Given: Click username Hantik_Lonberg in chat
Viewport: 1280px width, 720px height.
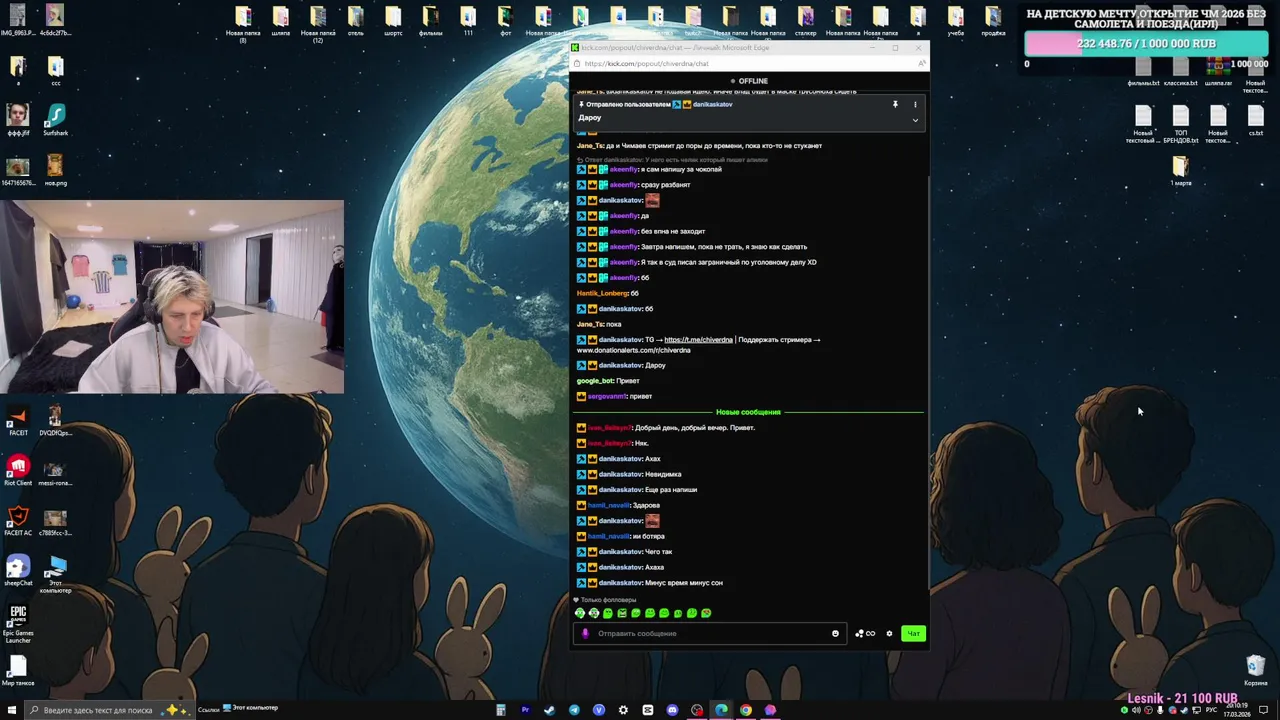Looking at the screenshot, I should (x=602, y=293).
